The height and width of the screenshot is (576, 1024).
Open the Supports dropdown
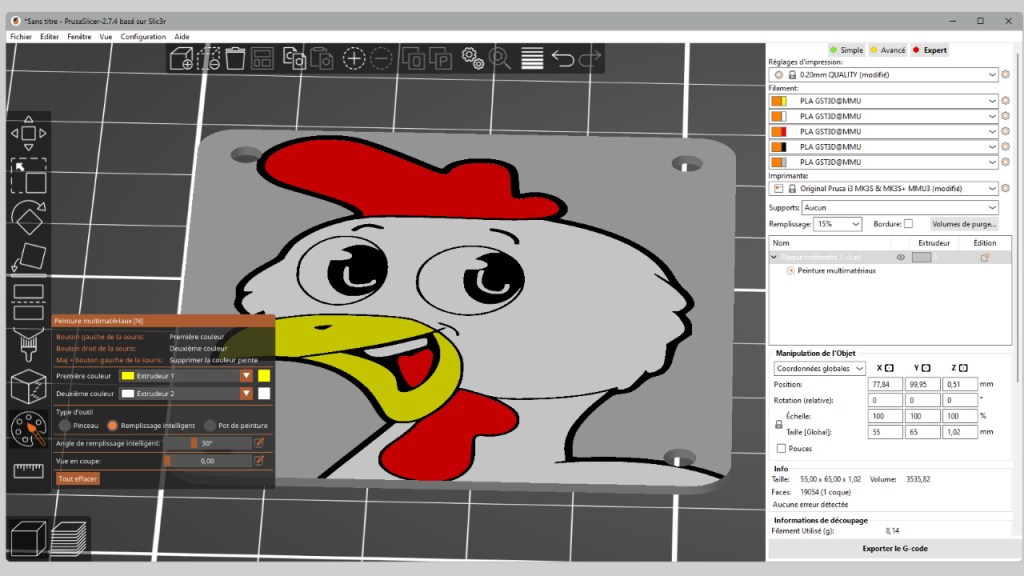(899, 208)
